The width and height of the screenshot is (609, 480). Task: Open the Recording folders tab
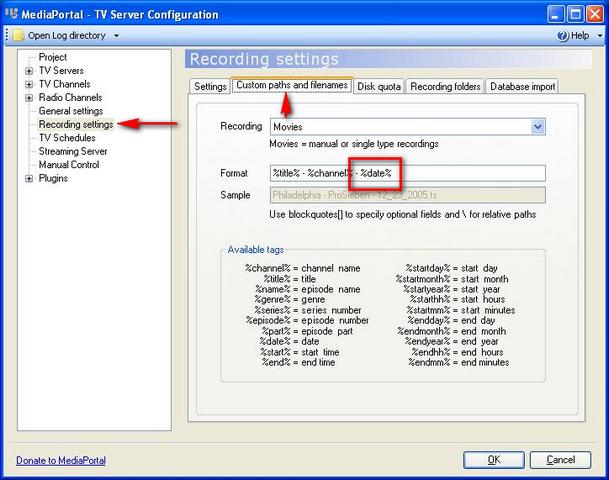pyautogui.click(x=445, y=87)
